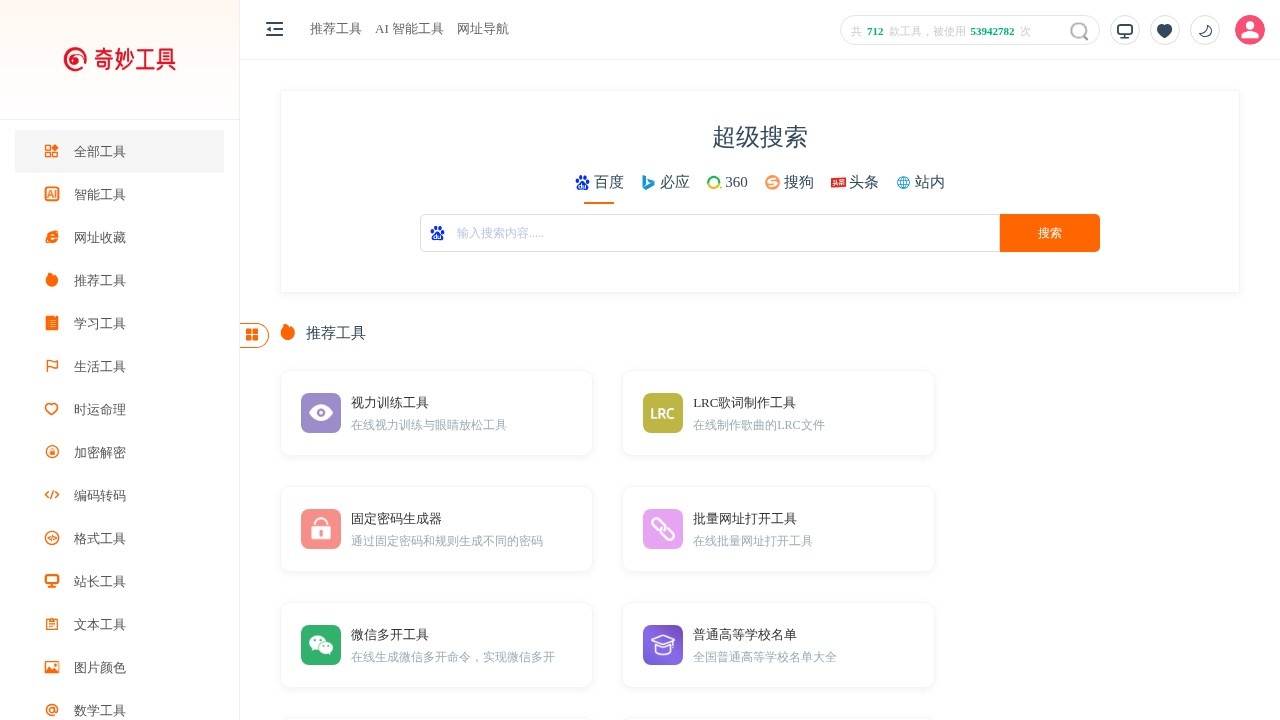Select the 搜狗 search engine tab
This screenshot has width=1280, height=720.
tap(789, 182)
